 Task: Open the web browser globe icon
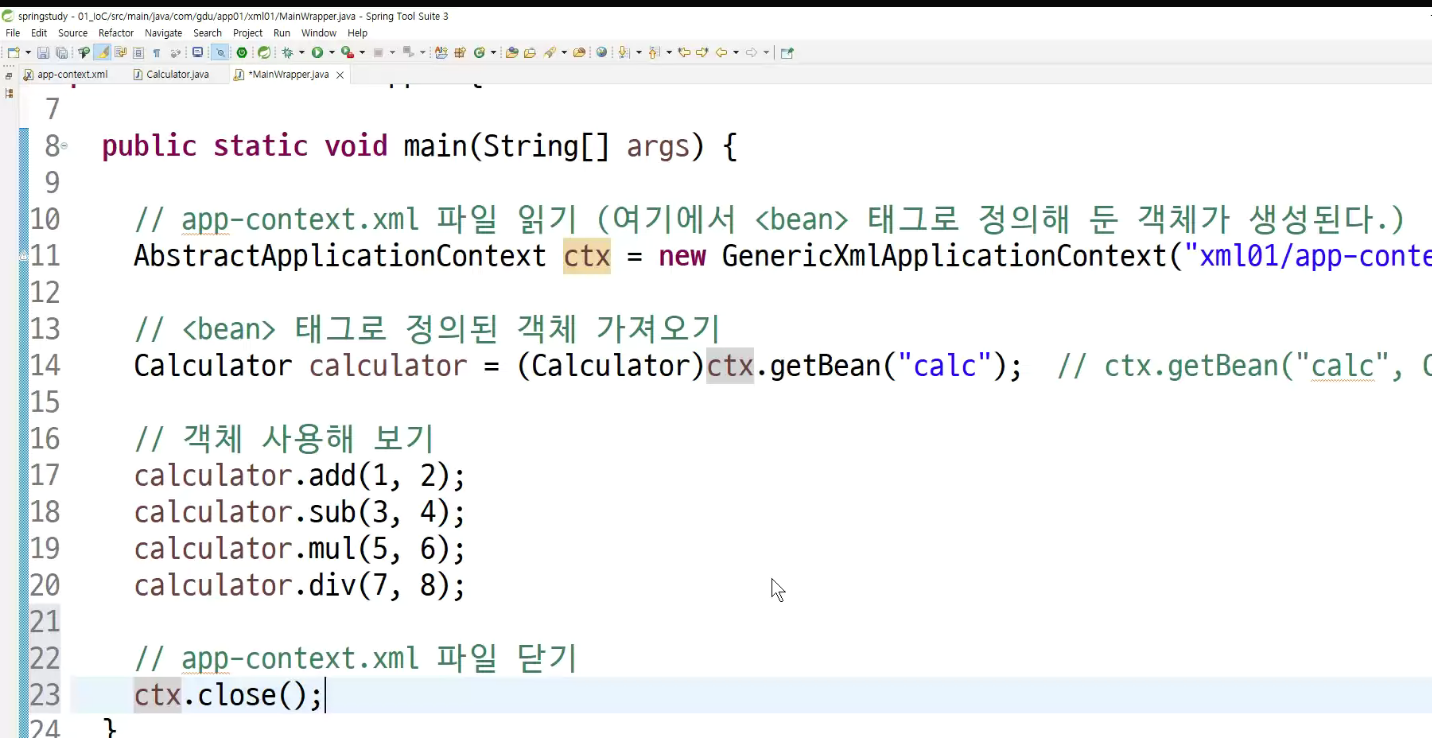(602, 53)
